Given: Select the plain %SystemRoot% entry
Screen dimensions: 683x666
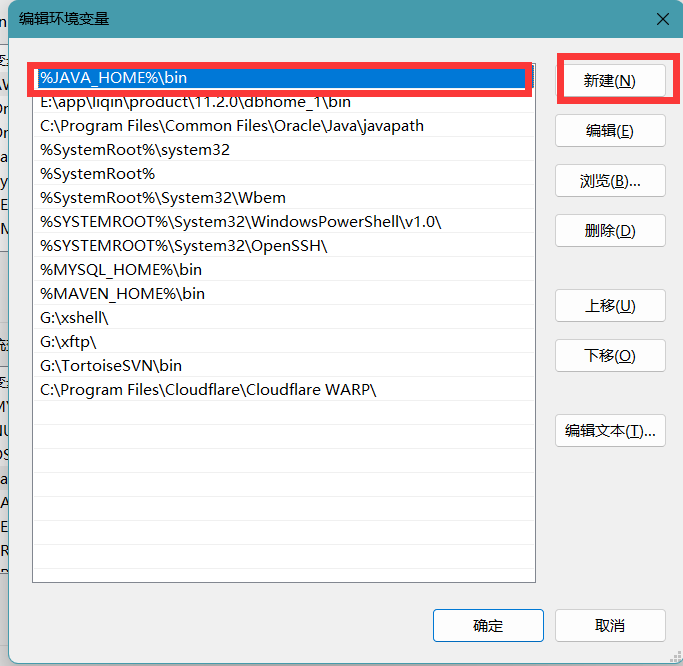Looking at the screenshot, I should point(284,174).
